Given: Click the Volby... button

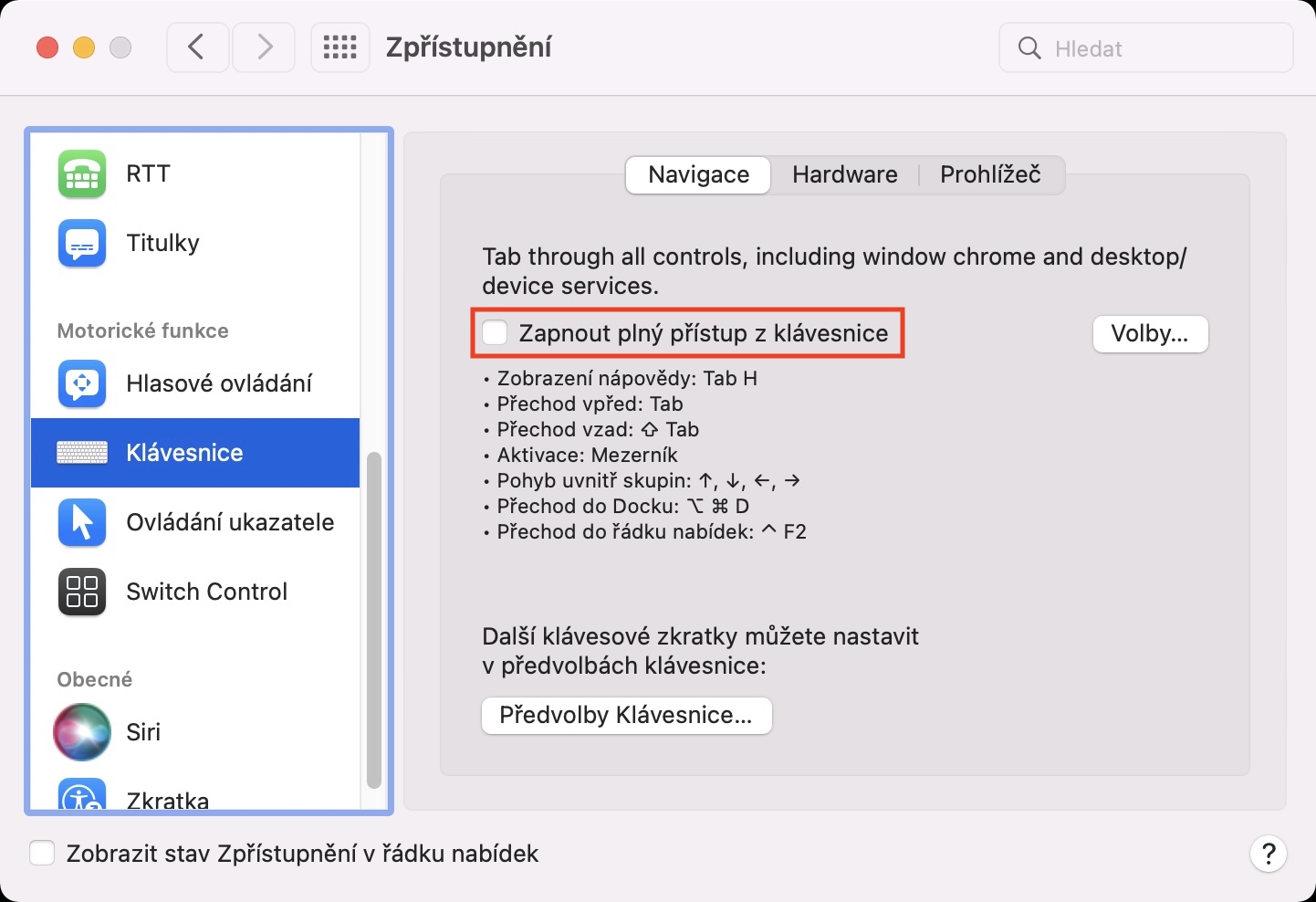Looking at the screenshot, I should pos(1150,334).
